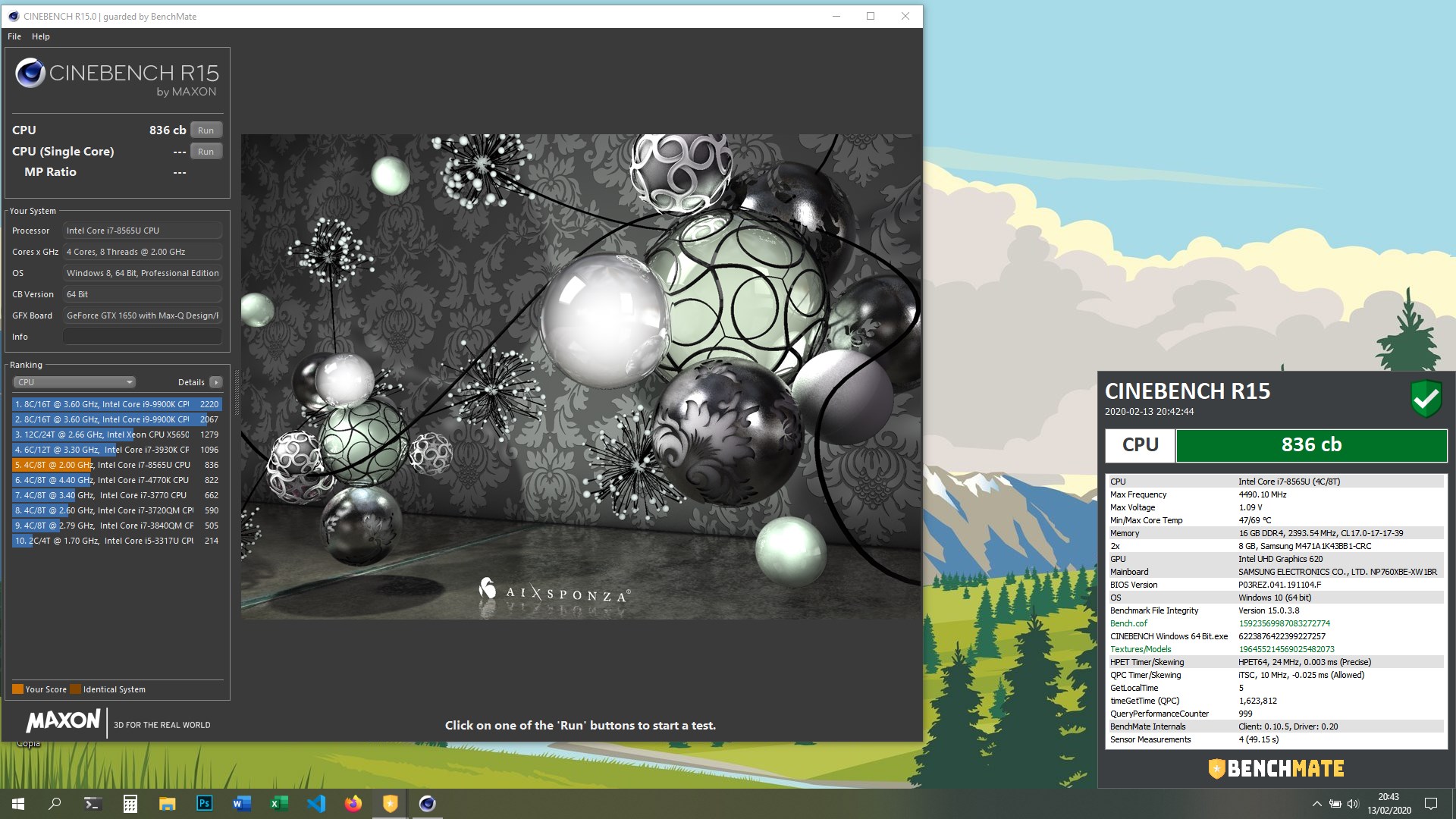Screen dimensions: 1456x819
Task: Click the volume icon in system tray
Action: [x=1353, y=804]
